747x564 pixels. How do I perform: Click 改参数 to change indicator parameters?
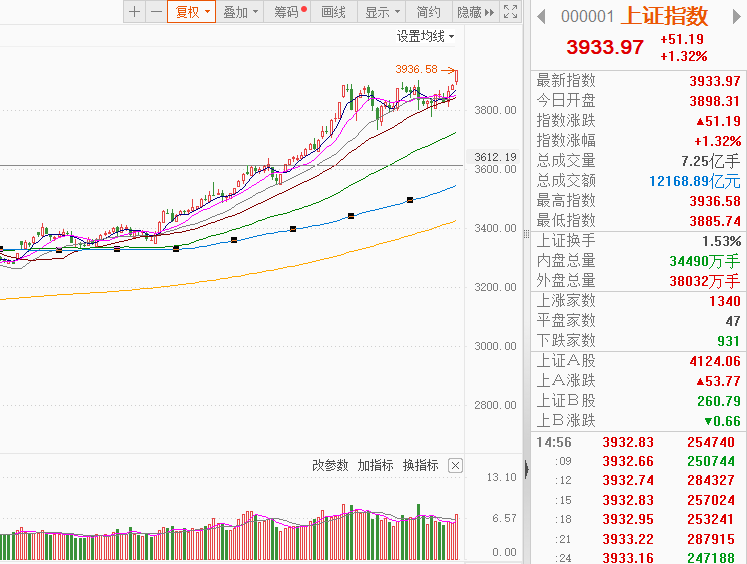(x=330, y=465)
